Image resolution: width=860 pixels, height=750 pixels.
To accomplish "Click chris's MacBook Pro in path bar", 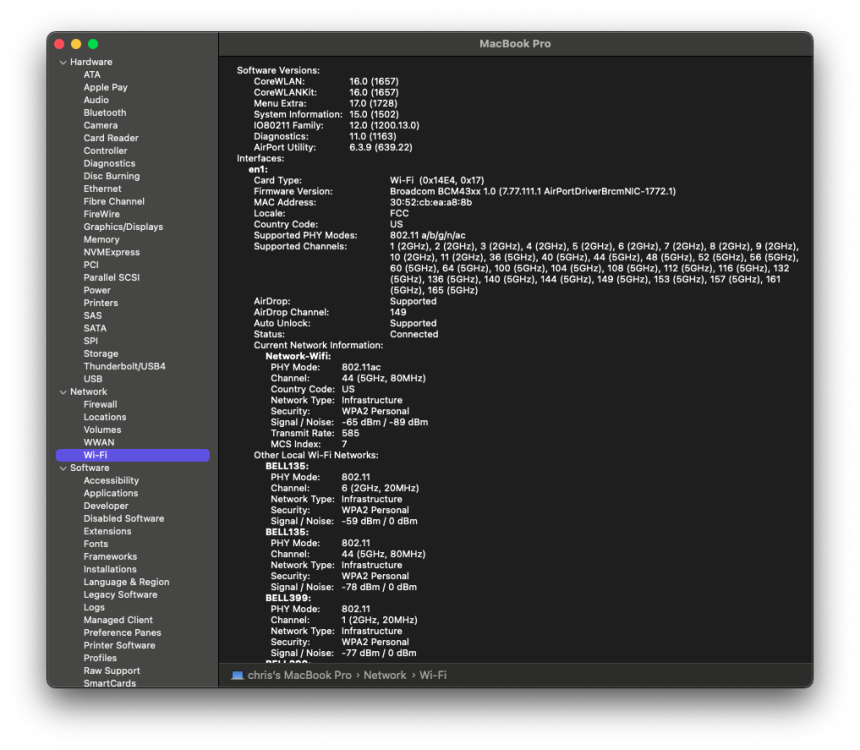I will pyautogui.click(x=299, y=675).
